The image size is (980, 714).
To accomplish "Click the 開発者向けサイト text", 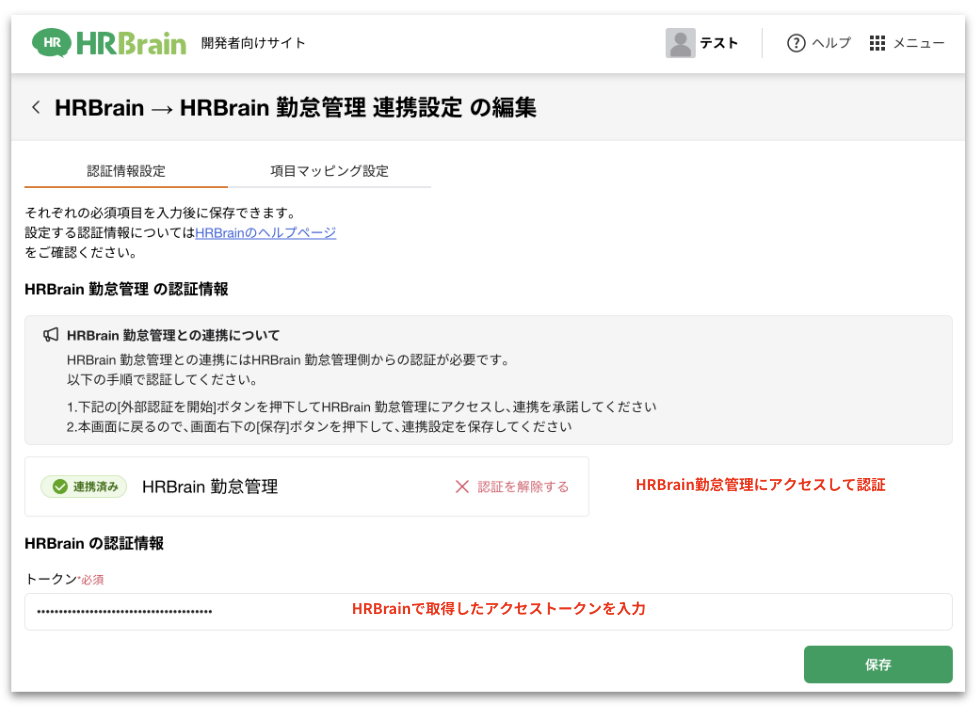I will (x=253, y=43).
